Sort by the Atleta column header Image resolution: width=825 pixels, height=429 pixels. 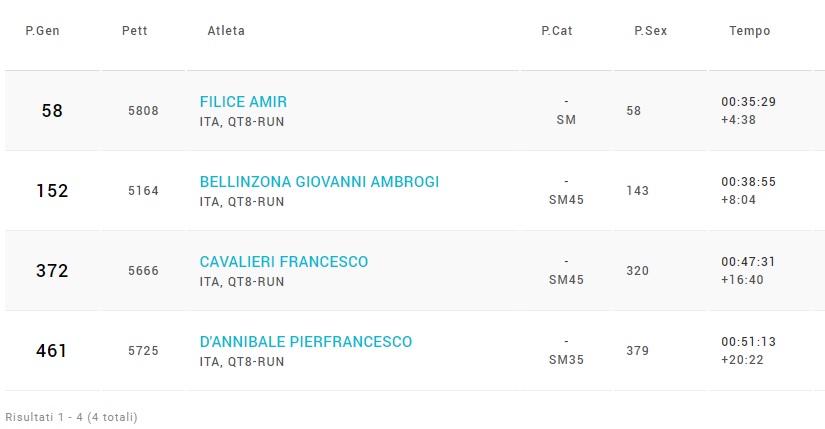tap(226, 31)
